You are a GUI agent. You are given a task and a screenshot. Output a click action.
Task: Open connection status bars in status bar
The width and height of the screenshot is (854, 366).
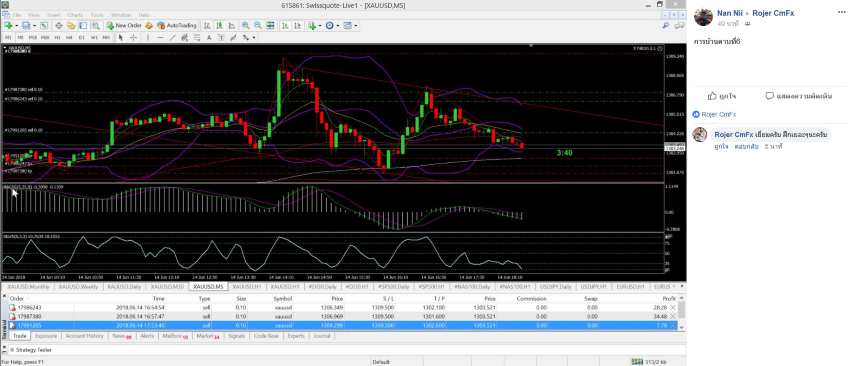(637, 362)
